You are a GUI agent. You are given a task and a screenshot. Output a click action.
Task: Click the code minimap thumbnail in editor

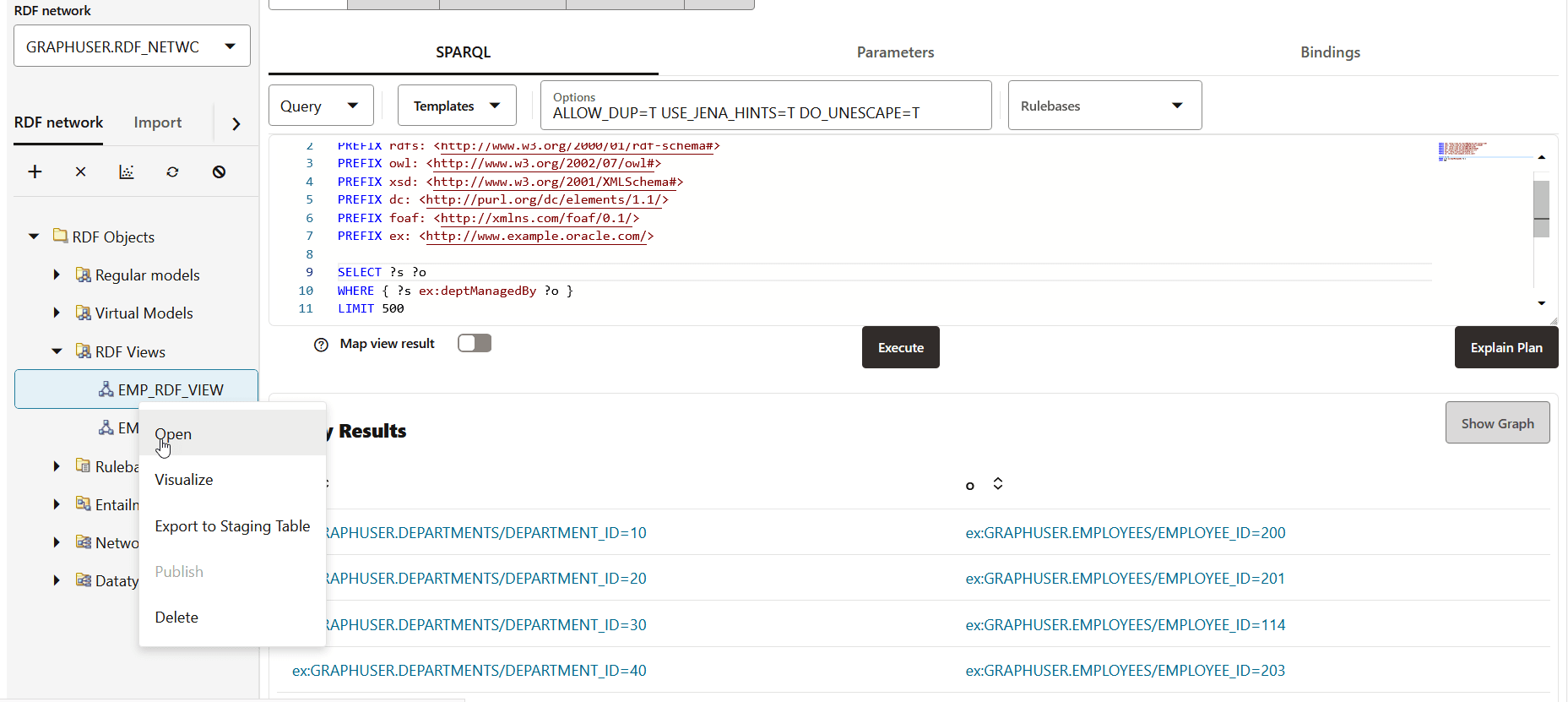1462,151
